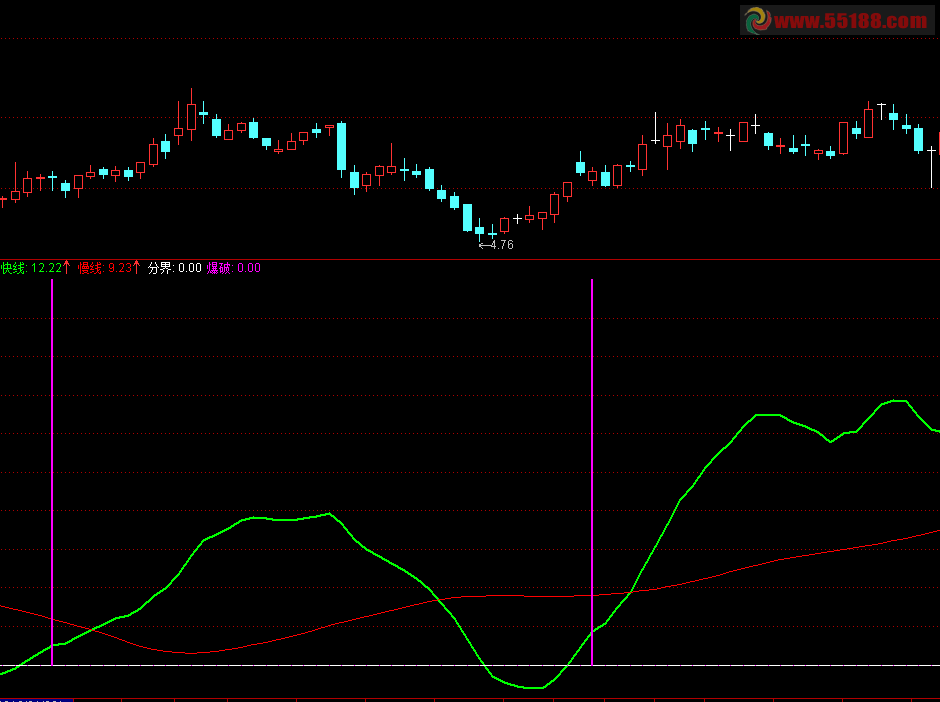Click the green fast line's lowest trough
Image resolution: width=940 pixels, height=702 pixels.
coord(535,688)
